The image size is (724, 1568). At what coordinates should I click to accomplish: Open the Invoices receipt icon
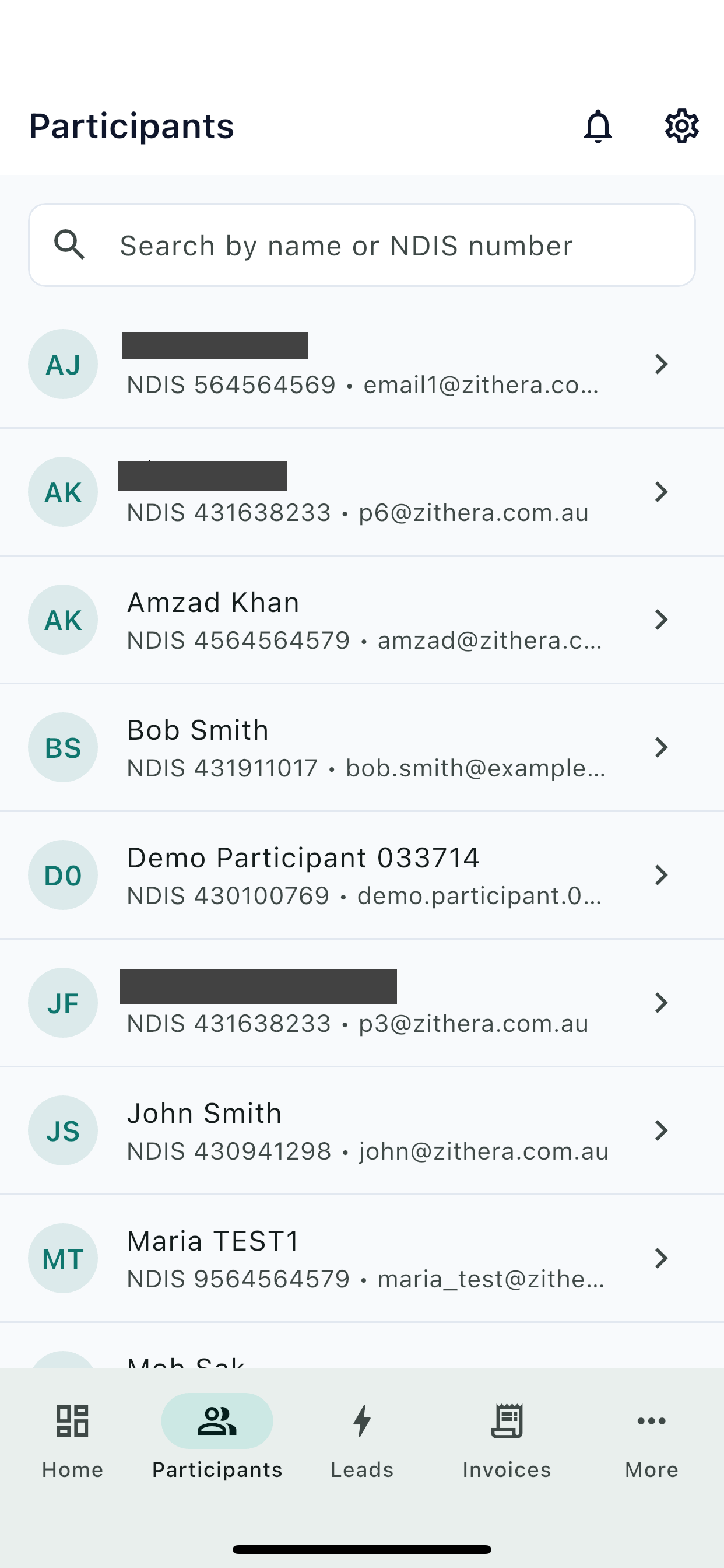point(507,1420)
